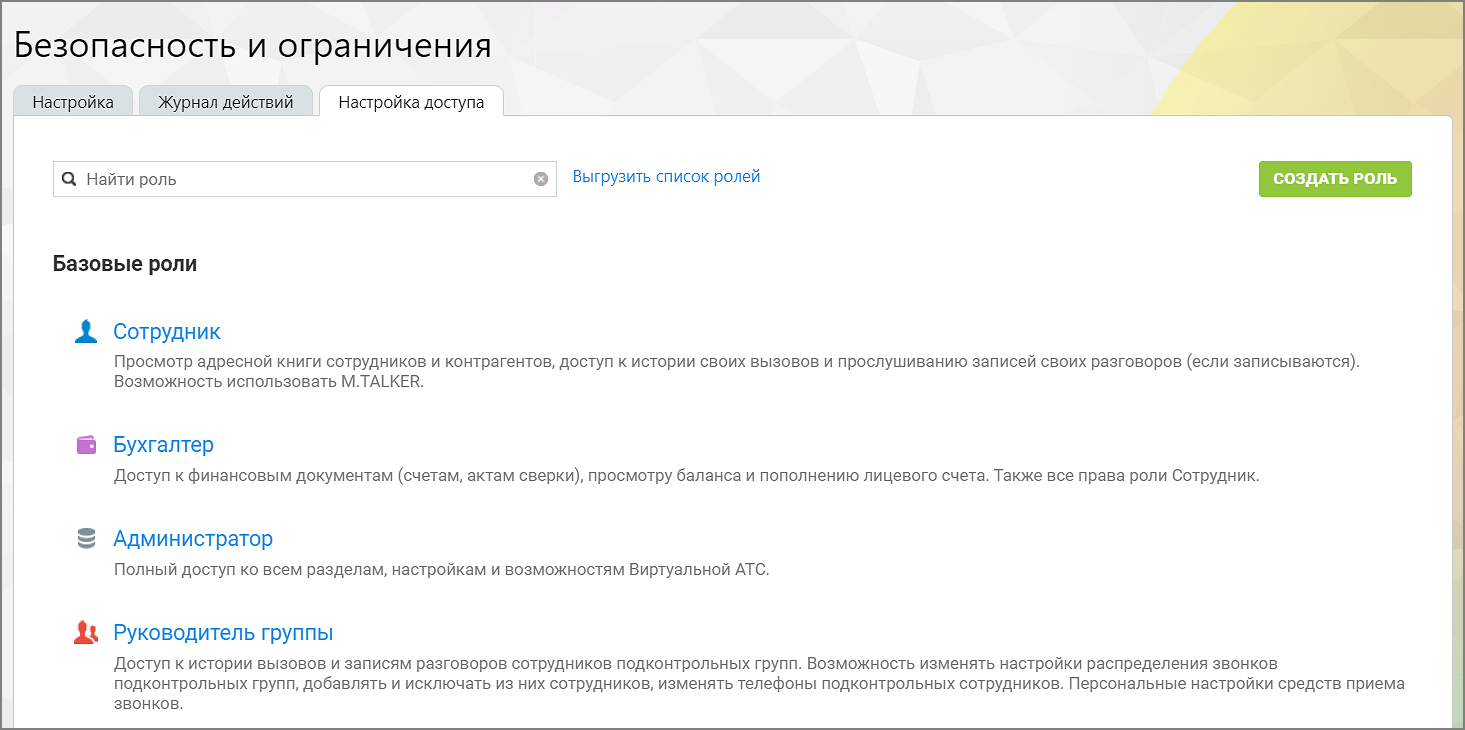
Task: Click the blue person icon beside Сотрудник
Action: 86,332
